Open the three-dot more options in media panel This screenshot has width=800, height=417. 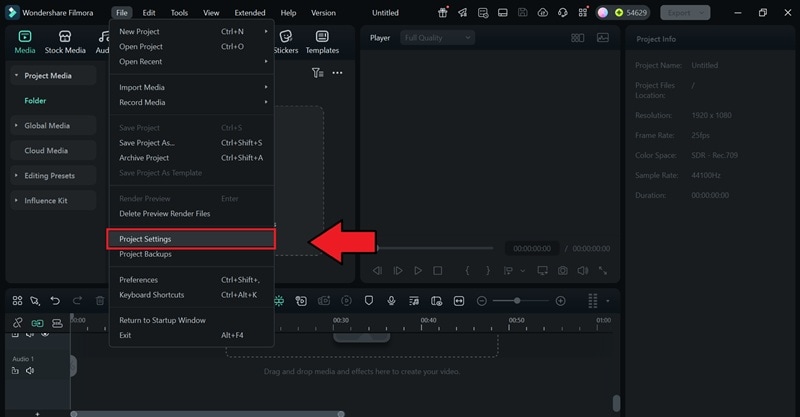337,73
